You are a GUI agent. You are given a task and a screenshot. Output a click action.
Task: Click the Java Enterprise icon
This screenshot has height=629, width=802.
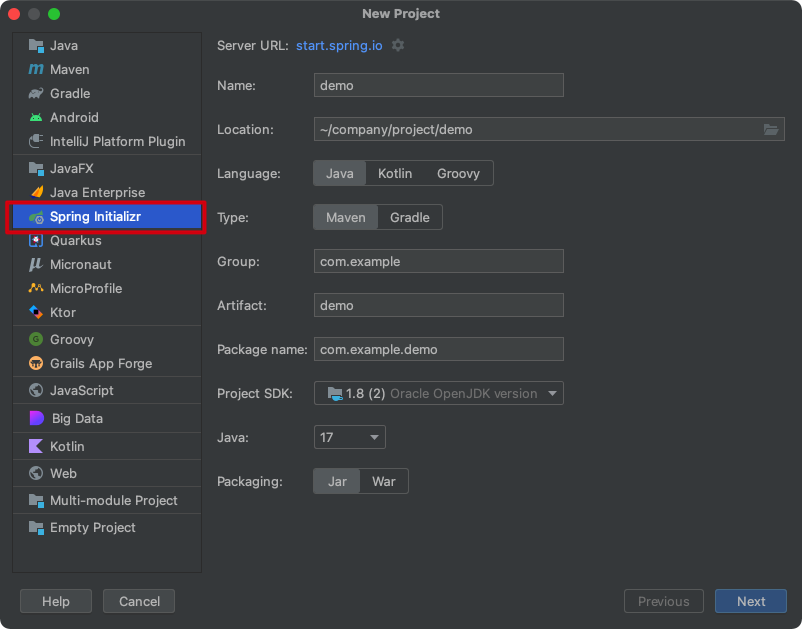click(37, 192)
